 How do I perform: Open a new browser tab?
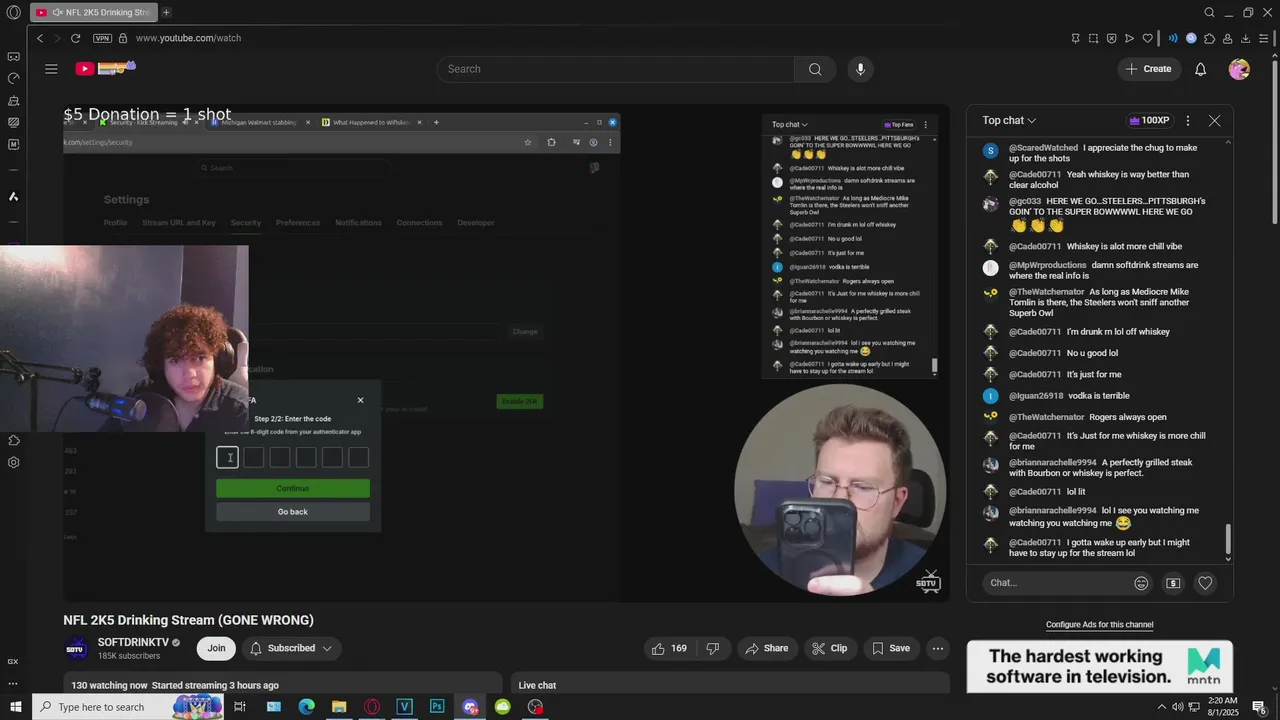pyautogui.click(x=166, y=13)
